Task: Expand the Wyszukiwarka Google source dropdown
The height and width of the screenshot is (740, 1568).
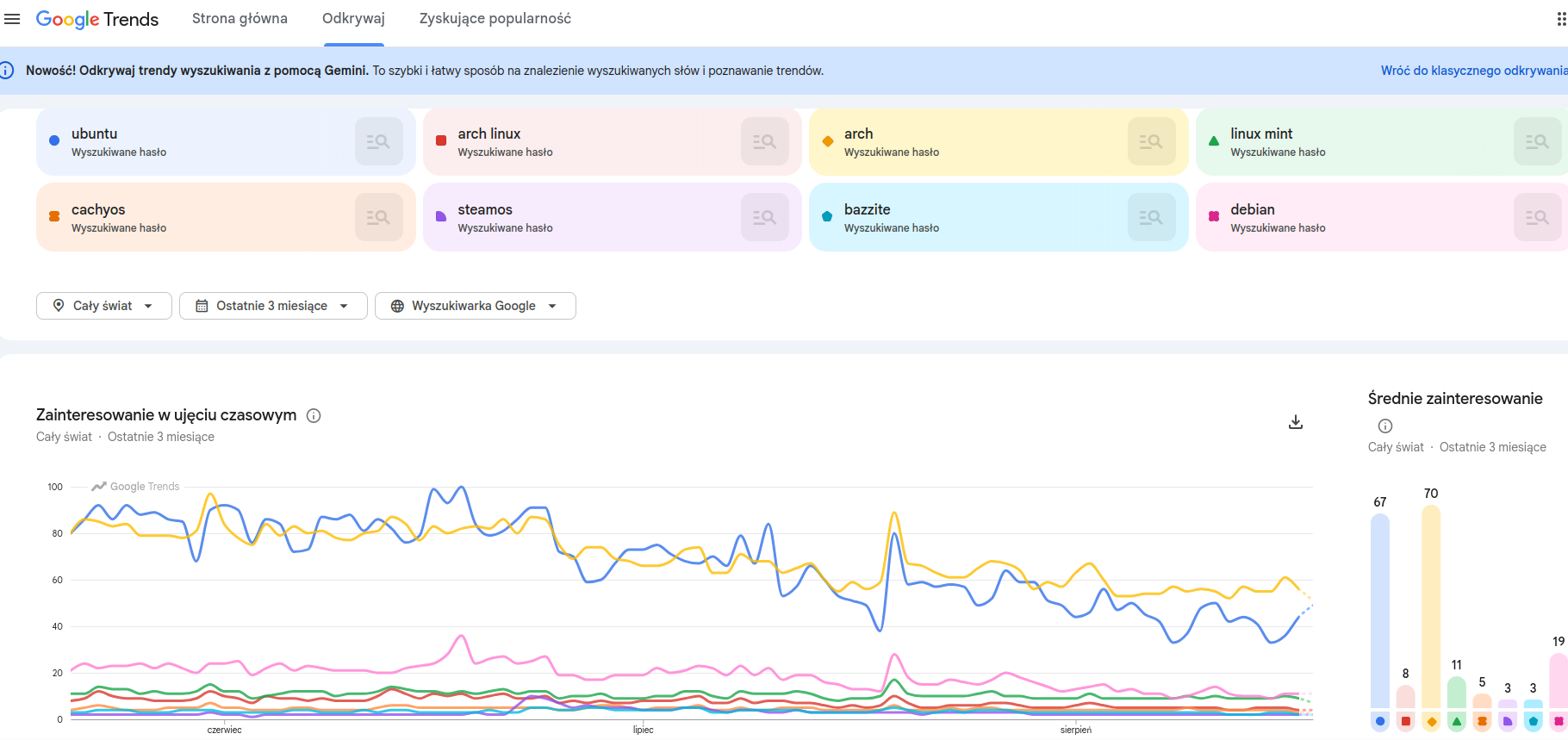Action: tap(476, 306)
